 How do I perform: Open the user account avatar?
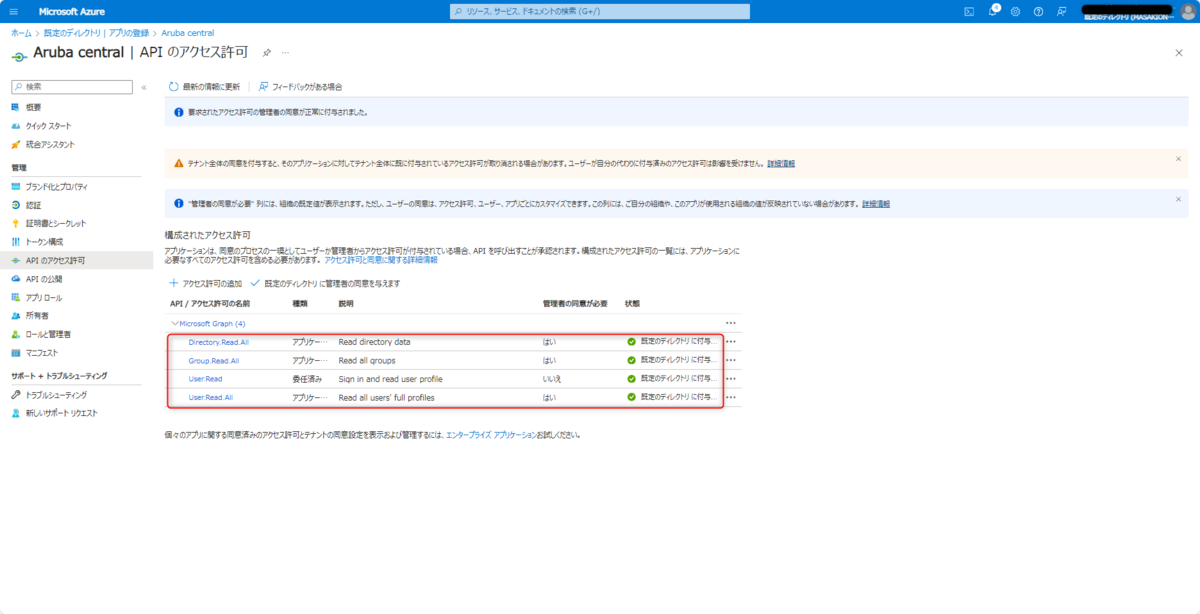1188,11
